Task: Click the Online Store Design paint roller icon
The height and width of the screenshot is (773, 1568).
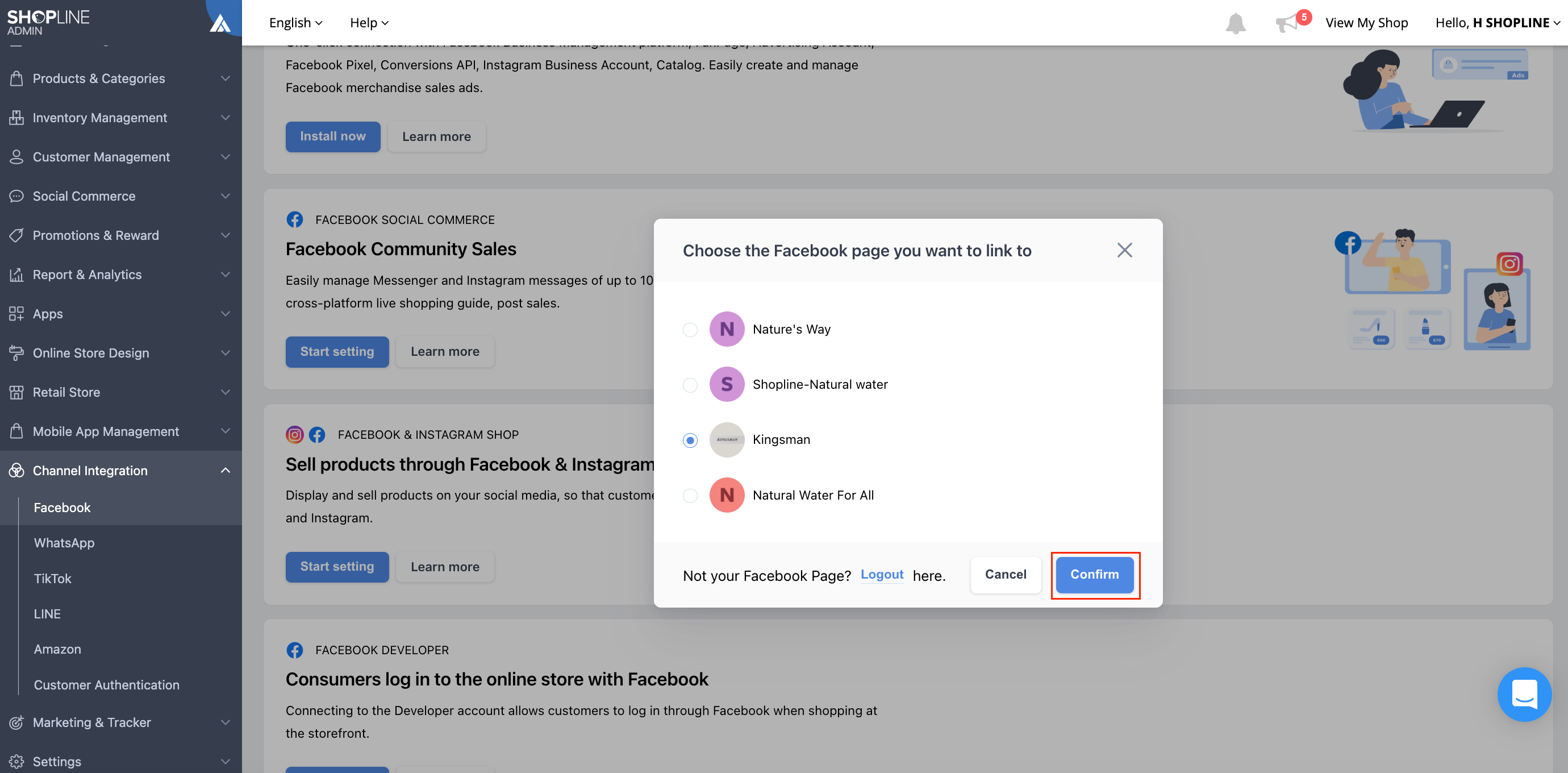Action: [x=16, y=354]
